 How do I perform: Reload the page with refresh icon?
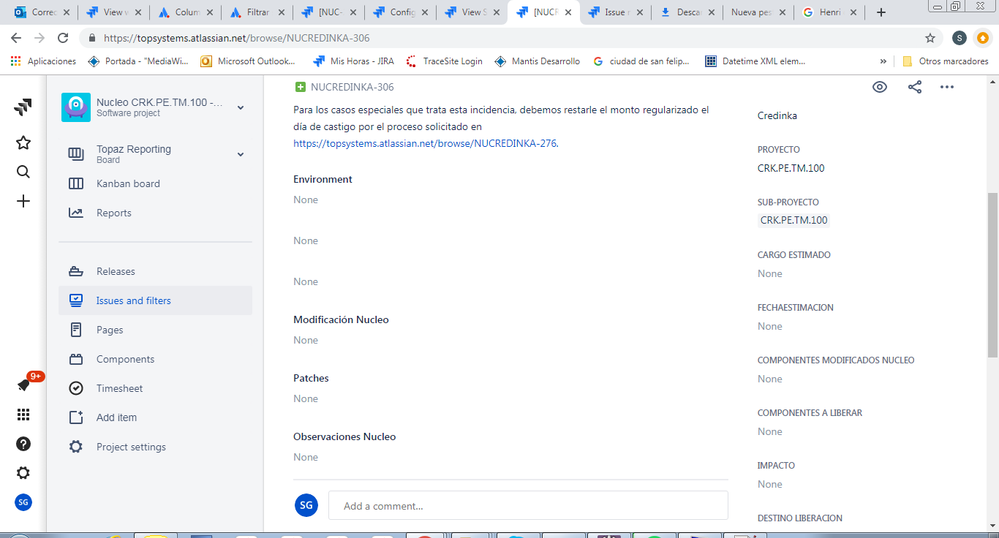[x=62, y=38]
